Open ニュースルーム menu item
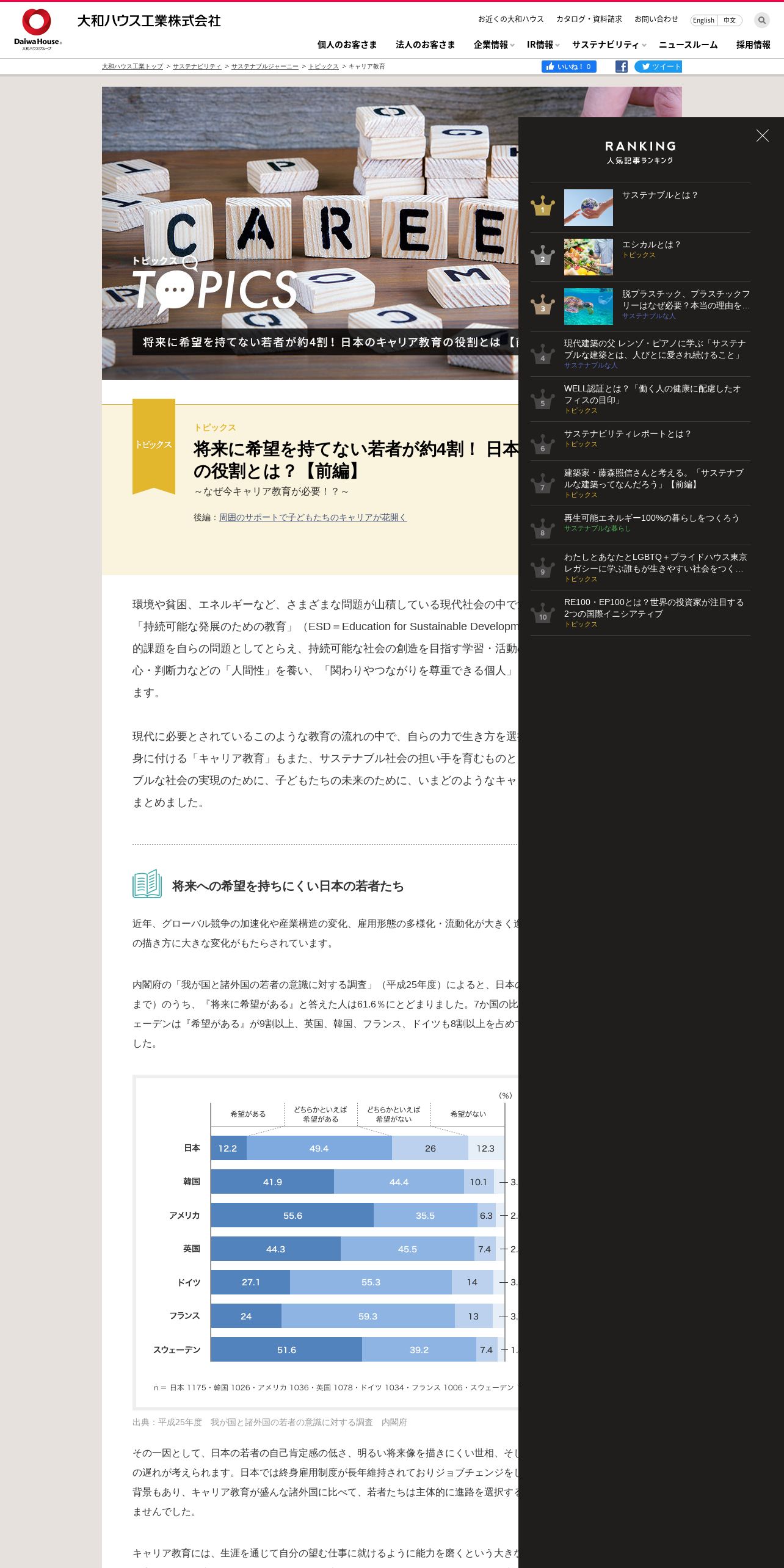 [x=688, y=45]
